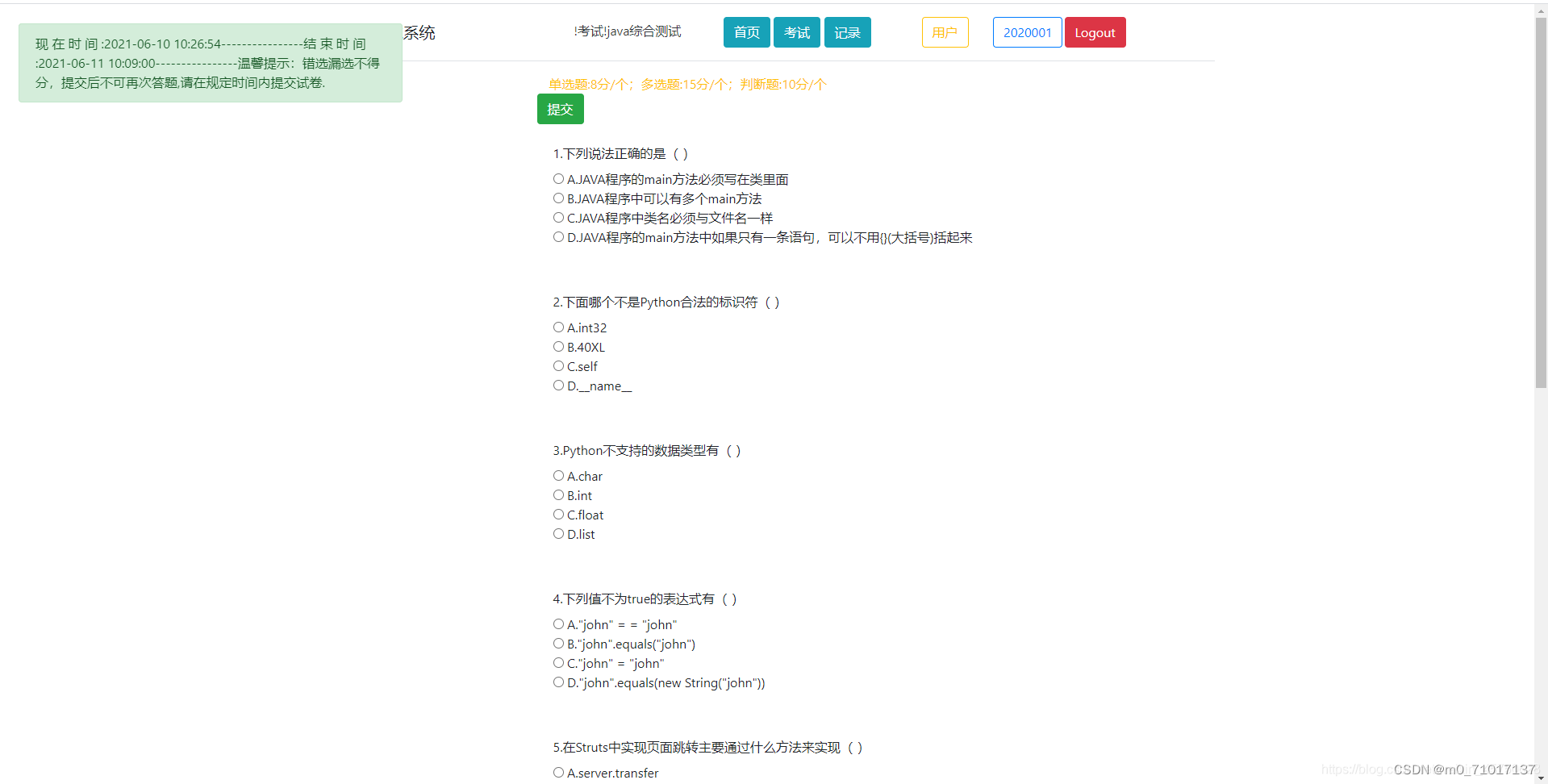Select option A.server.transfer for question 5

coord(558,772)
